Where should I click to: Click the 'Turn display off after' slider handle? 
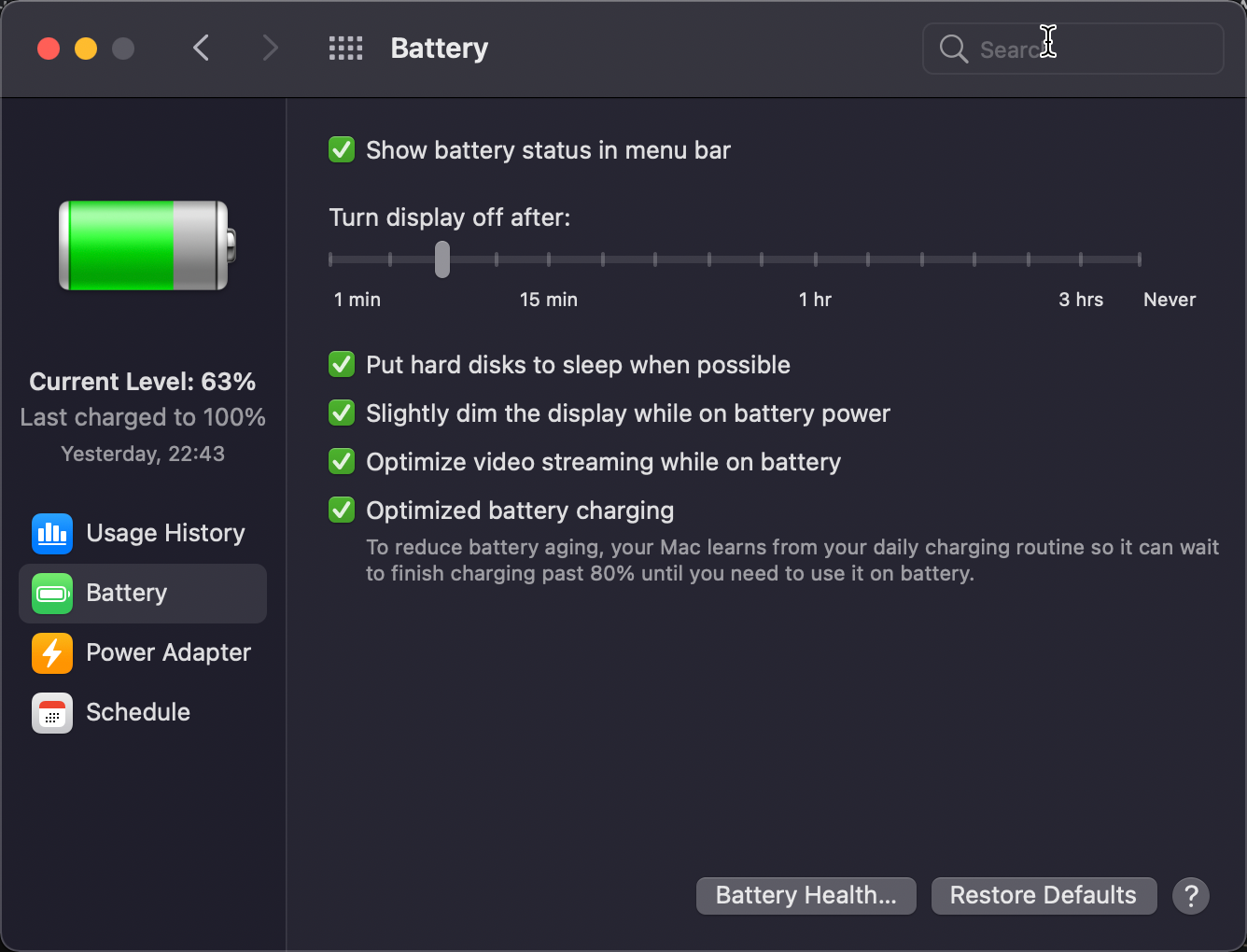point(441,260)
